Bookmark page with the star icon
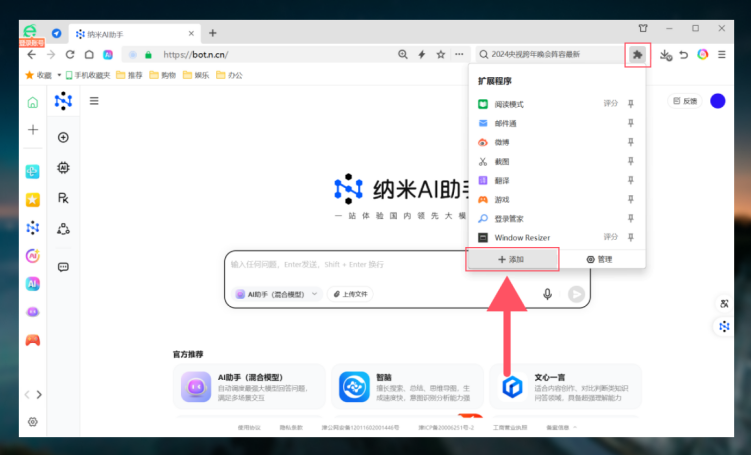The height and width of the screenshot is (455, 751). 441,55
